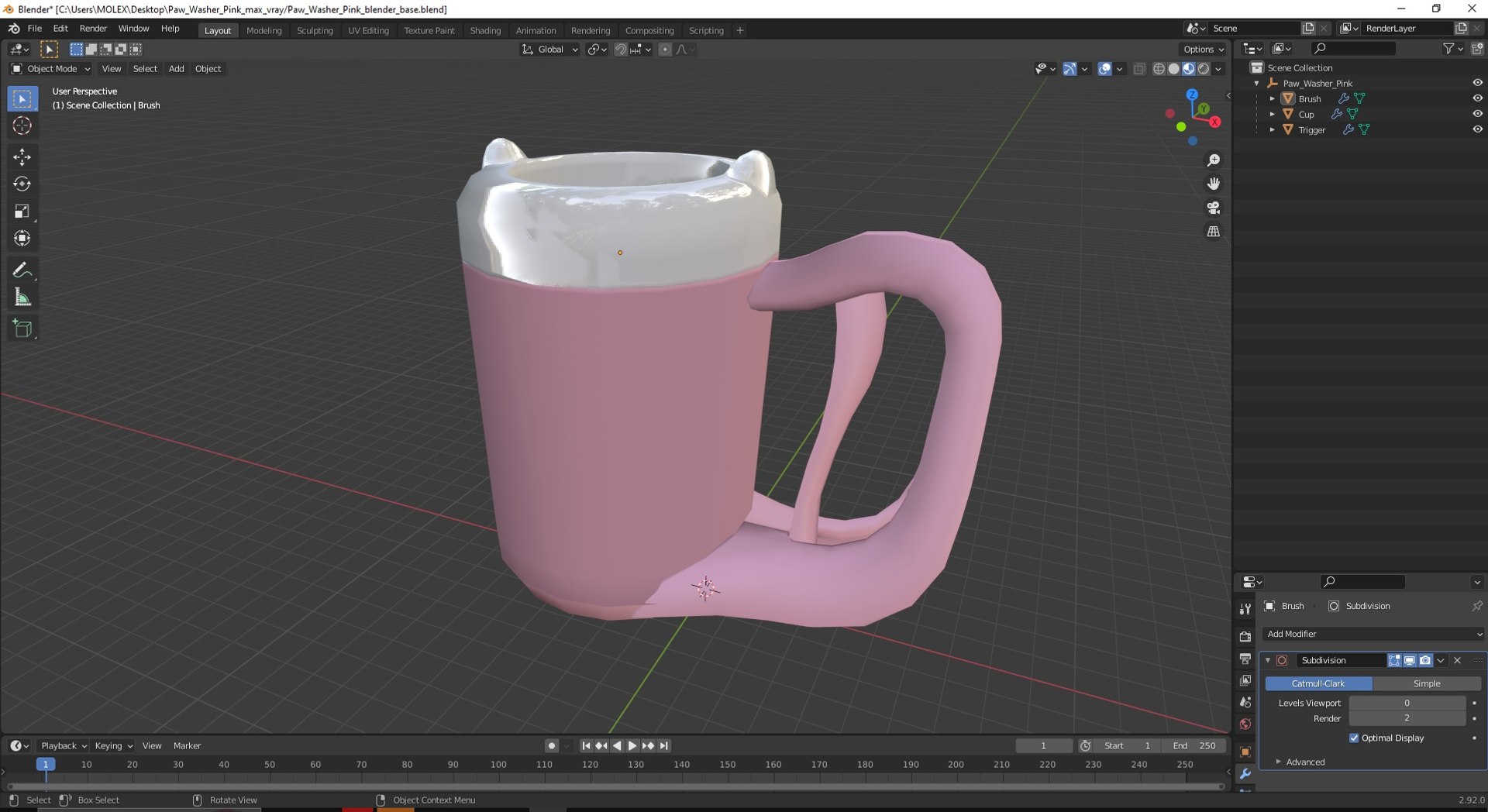Click the Pan view hand icon

coord(1214,184)
